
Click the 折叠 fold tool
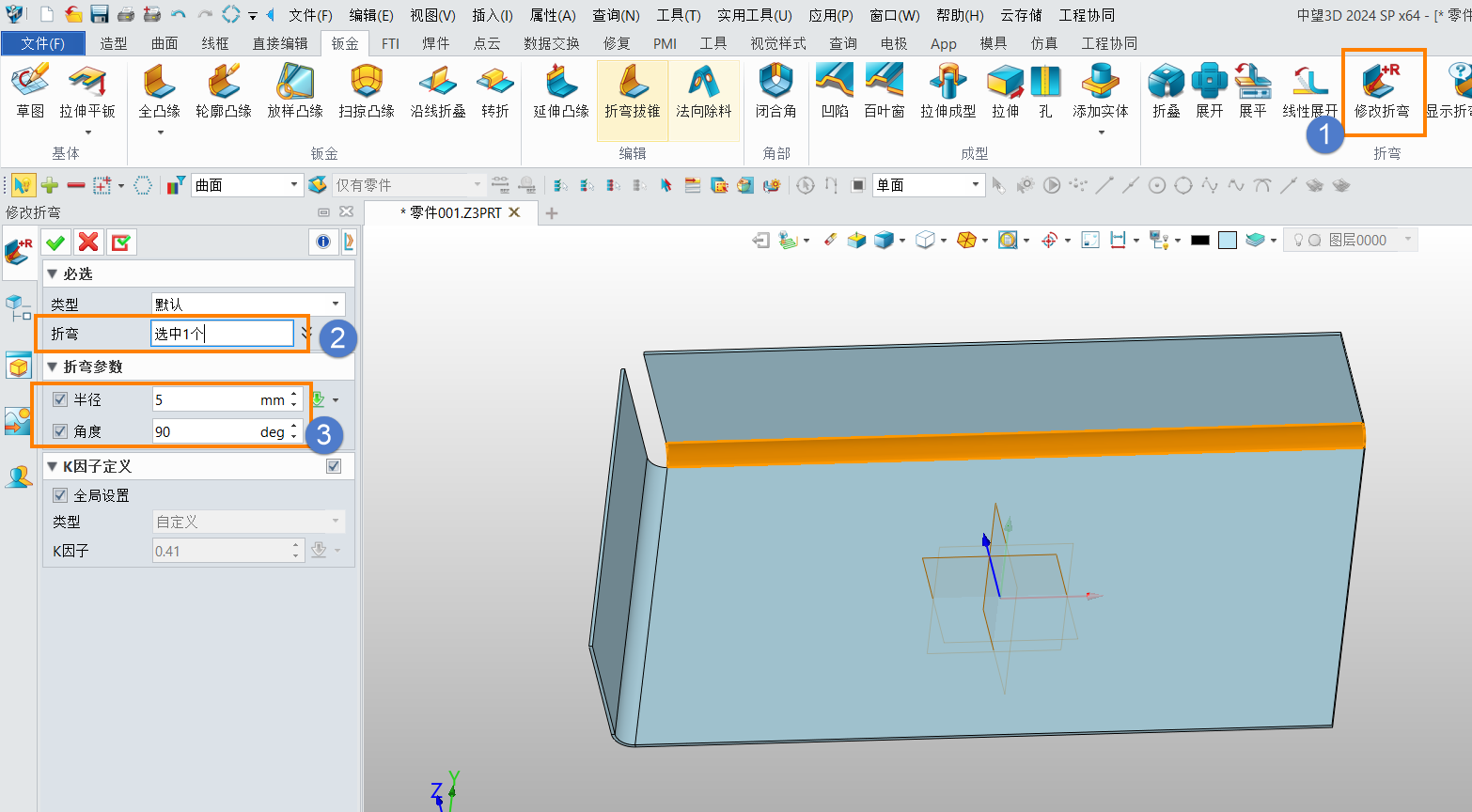1167,92
